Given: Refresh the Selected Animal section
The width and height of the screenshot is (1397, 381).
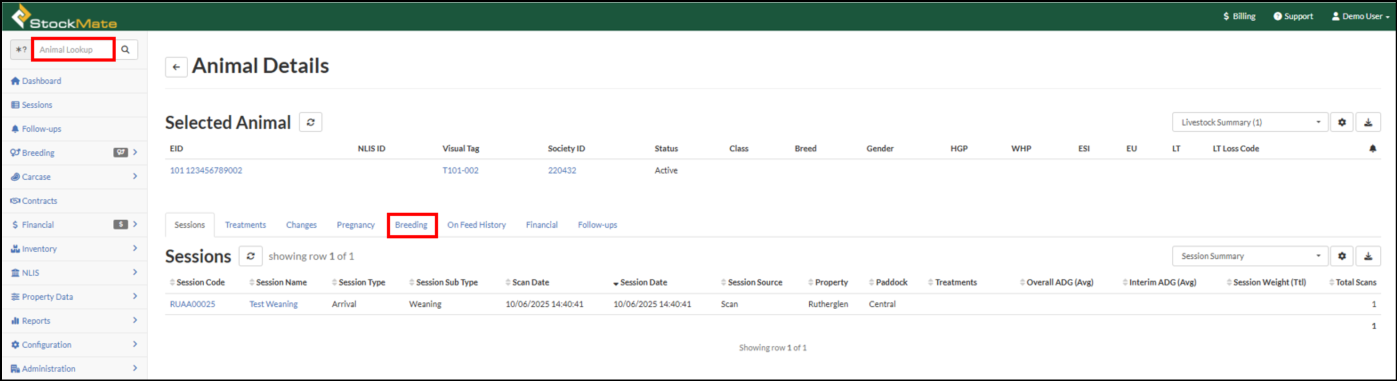Looking at the screenshot, I should (x=311, y=122).
